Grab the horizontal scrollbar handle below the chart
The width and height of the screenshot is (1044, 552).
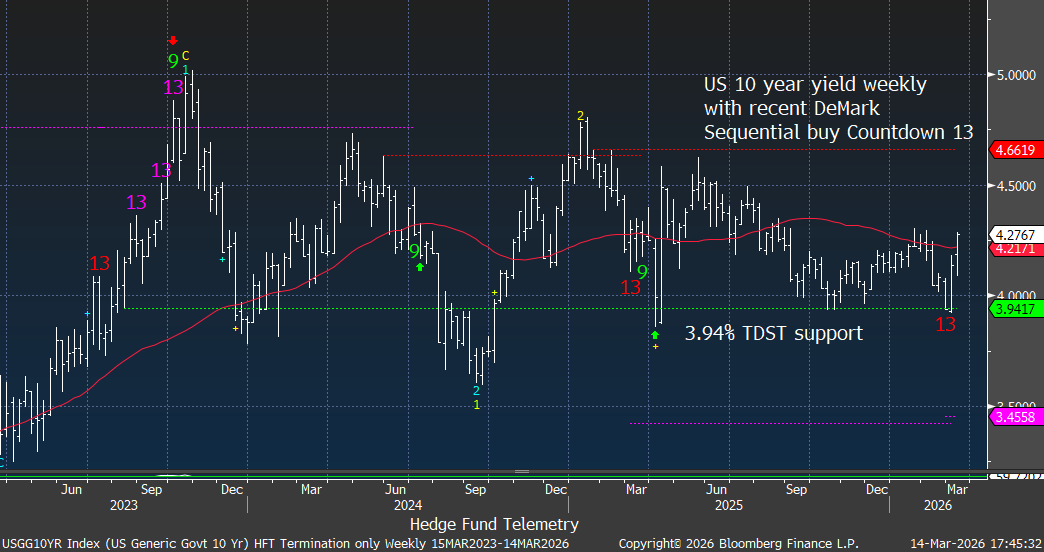tap(521, 471)
